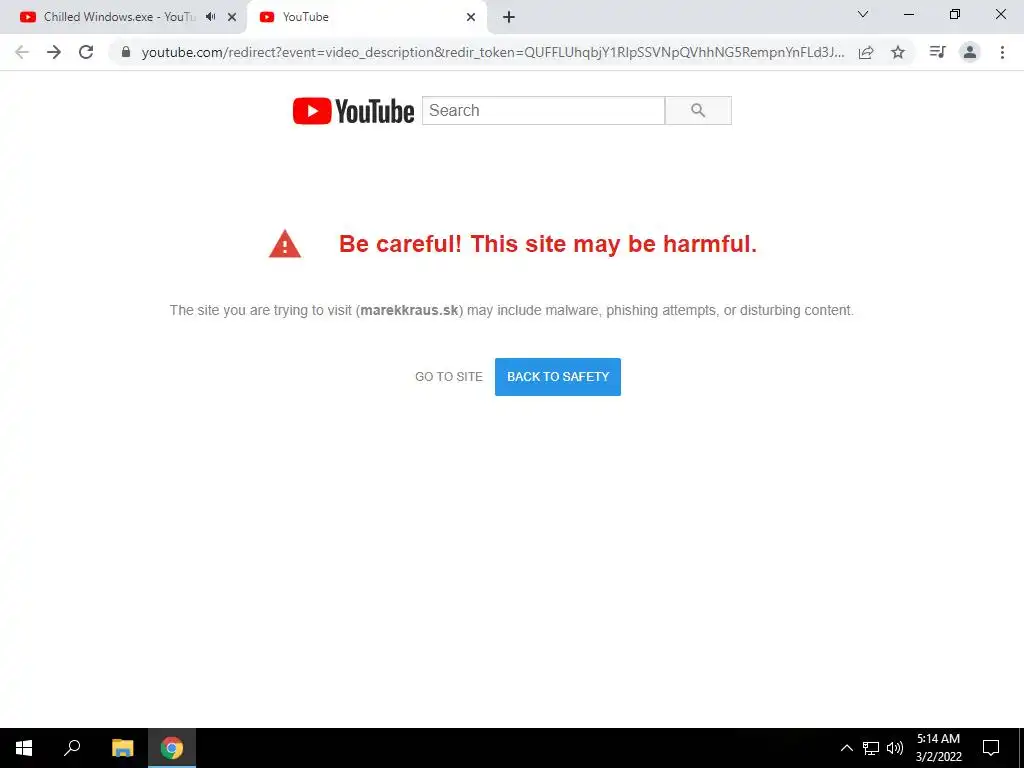Open the volume control in system tray

(x=895, y=748)
